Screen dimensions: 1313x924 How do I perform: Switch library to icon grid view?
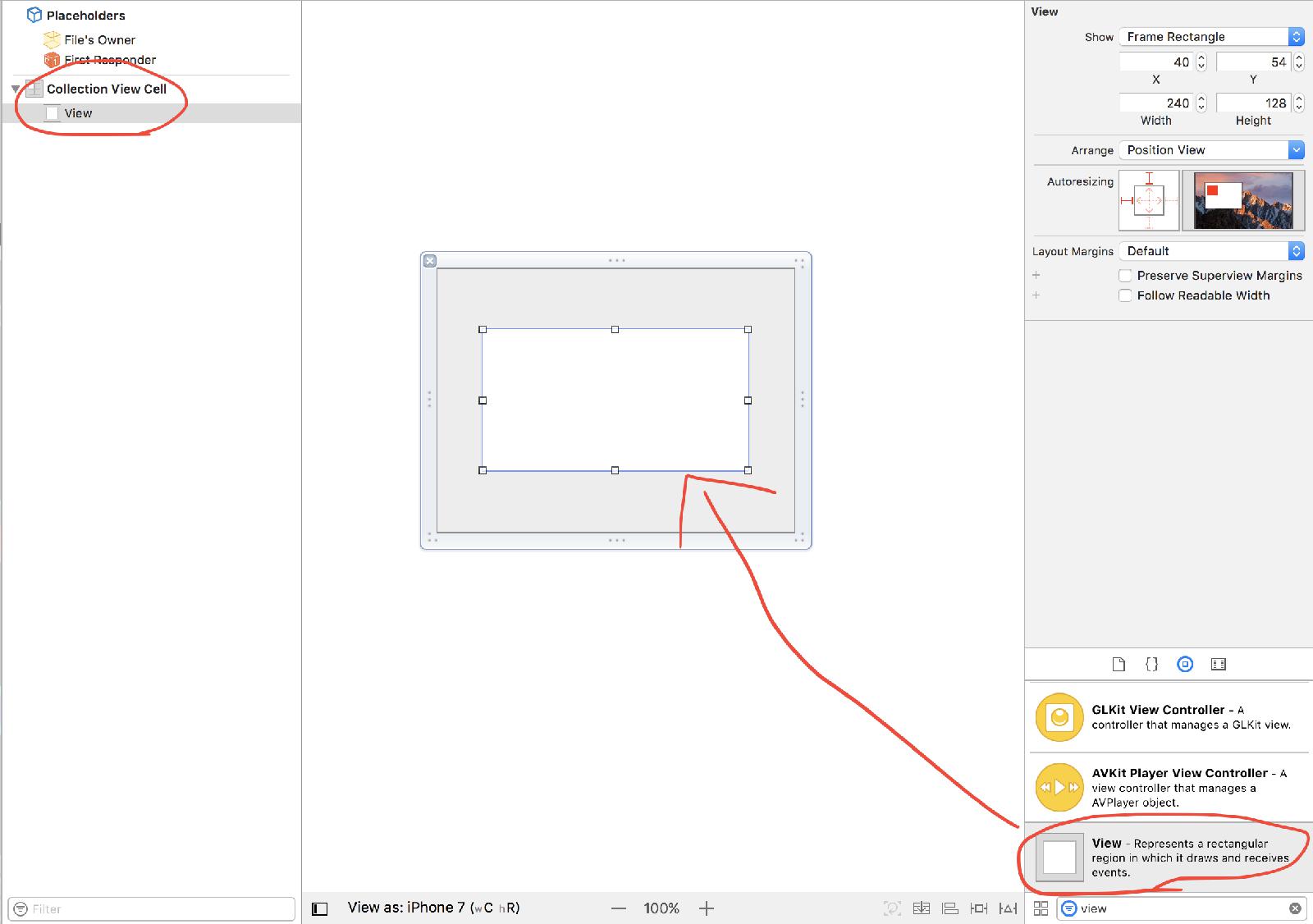(x=1041, y=908)
